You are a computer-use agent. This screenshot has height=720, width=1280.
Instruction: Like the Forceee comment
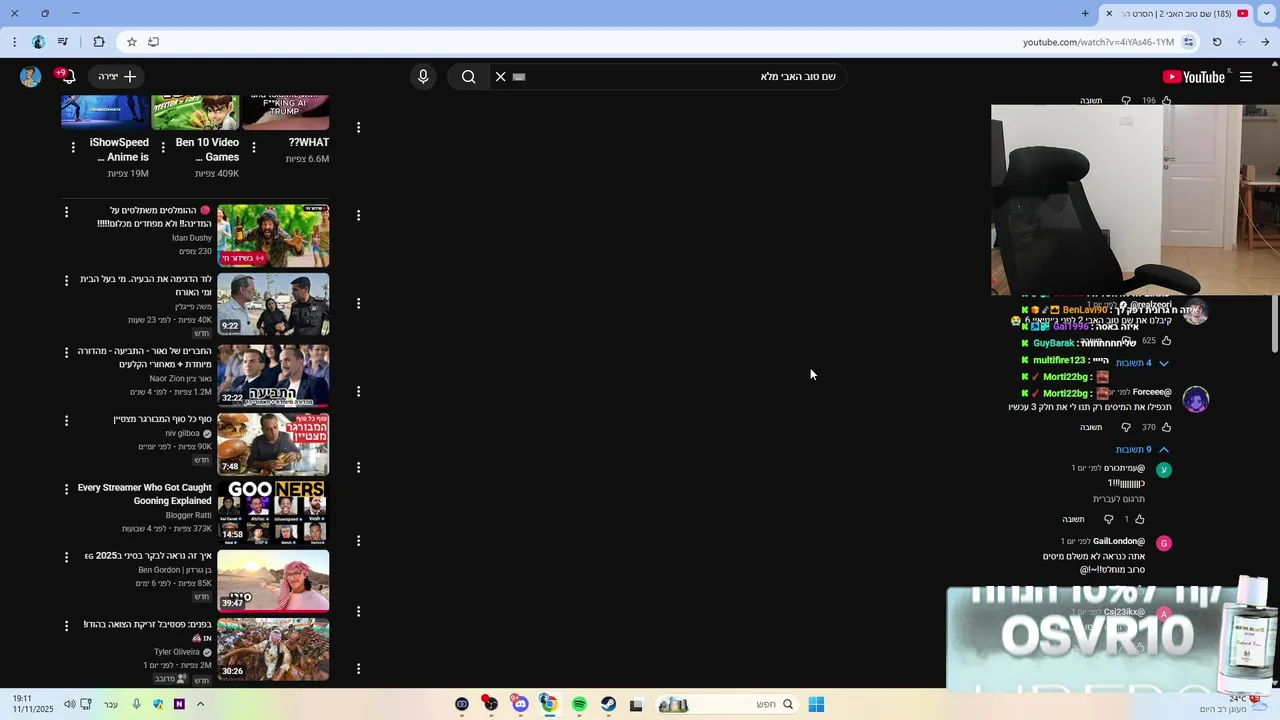click(1166, 427)
